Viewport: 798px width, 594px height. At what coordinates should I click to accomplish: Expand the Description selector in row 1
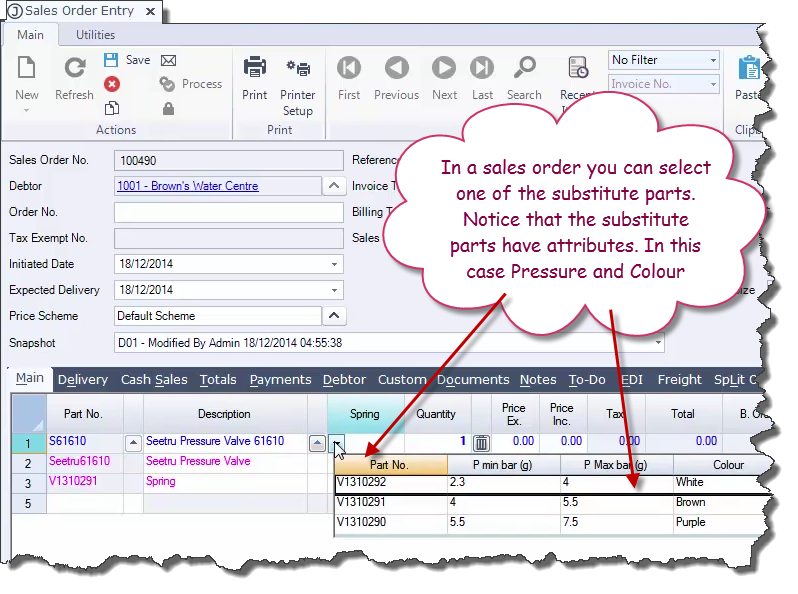click(317, 443)
